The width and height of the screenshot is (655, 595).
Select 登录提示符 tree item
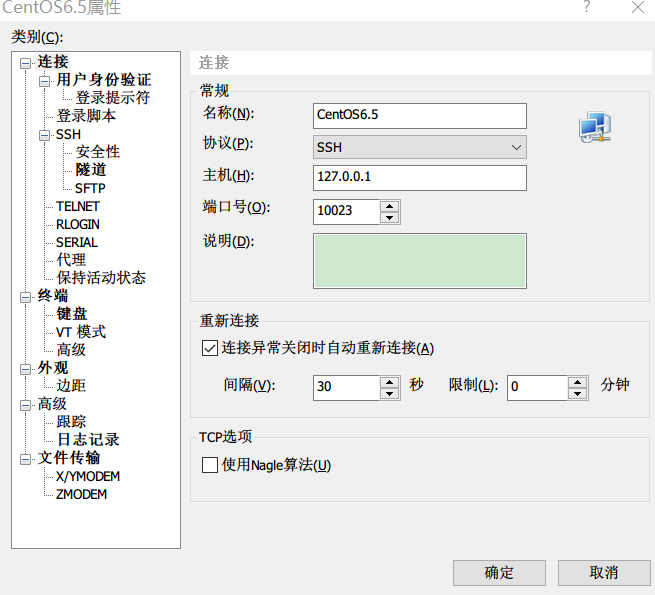pyautogui.click(x=112, y=98)
